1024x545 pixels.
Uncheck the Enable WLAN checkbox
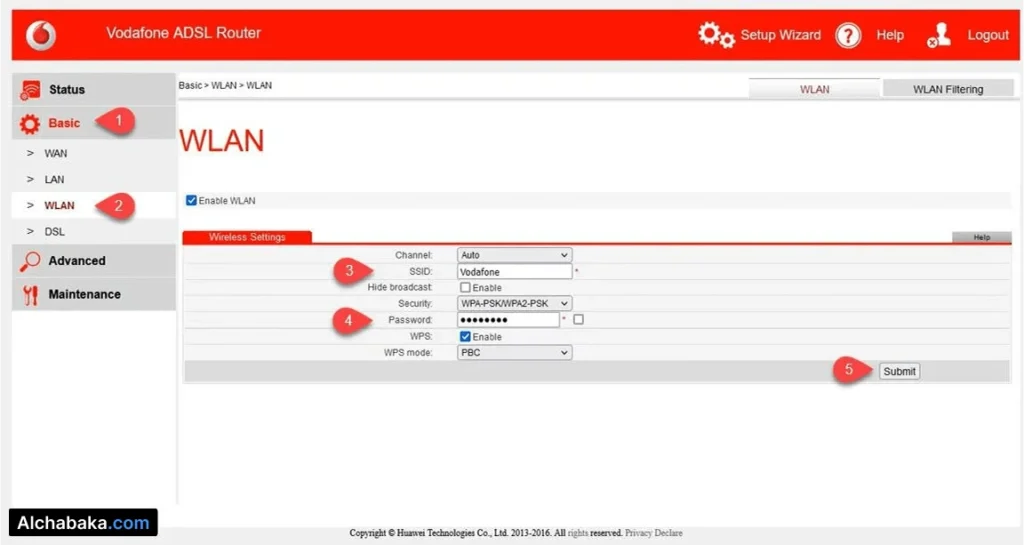pos(191,200)
